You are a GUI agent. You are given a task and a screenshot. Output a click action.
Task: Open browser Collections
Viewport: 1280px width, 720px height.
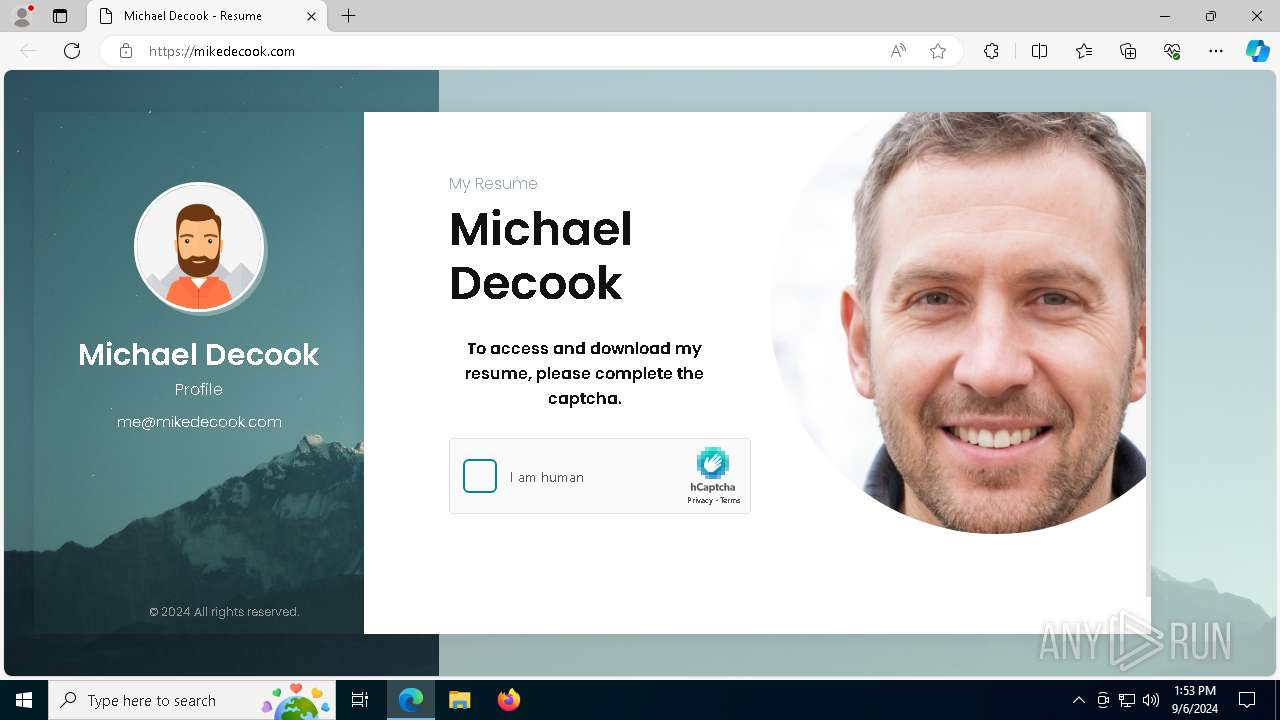coord(1128,51)
